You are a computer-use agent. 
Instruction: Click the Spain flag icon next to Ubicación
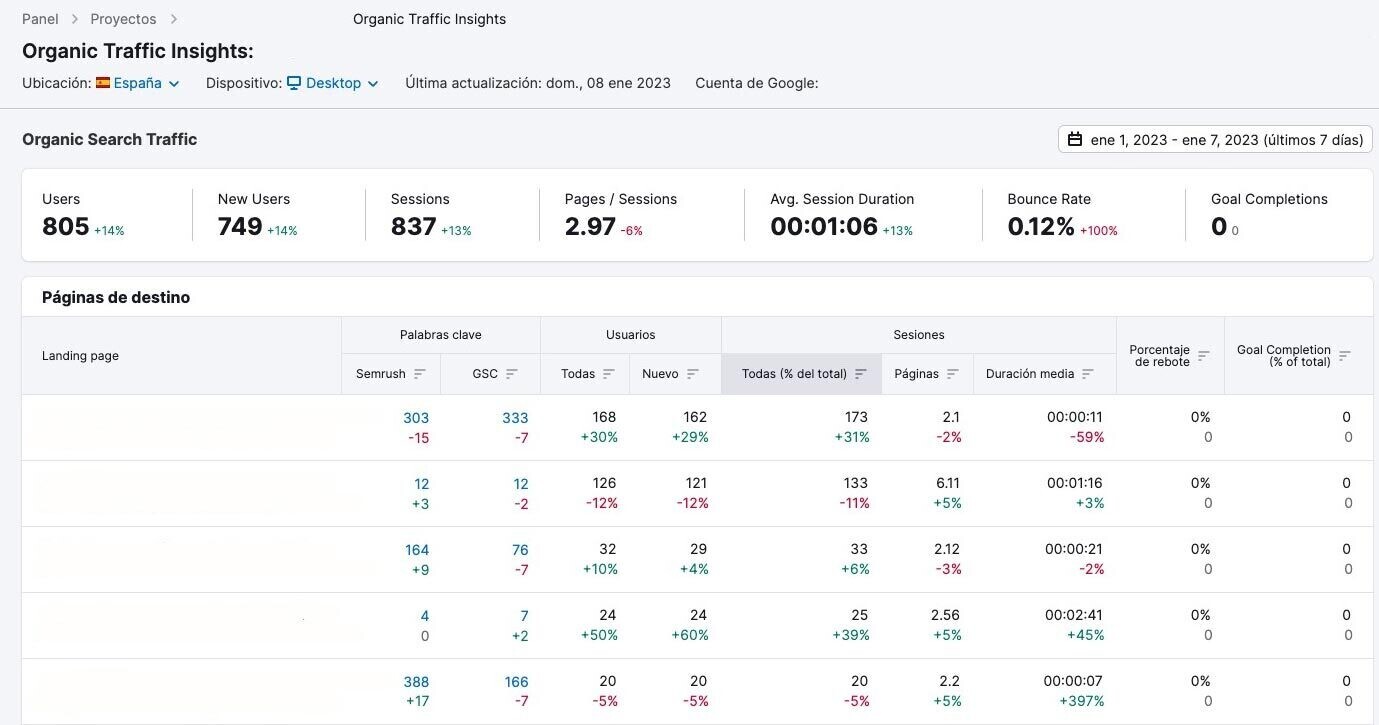pos(104,83)
